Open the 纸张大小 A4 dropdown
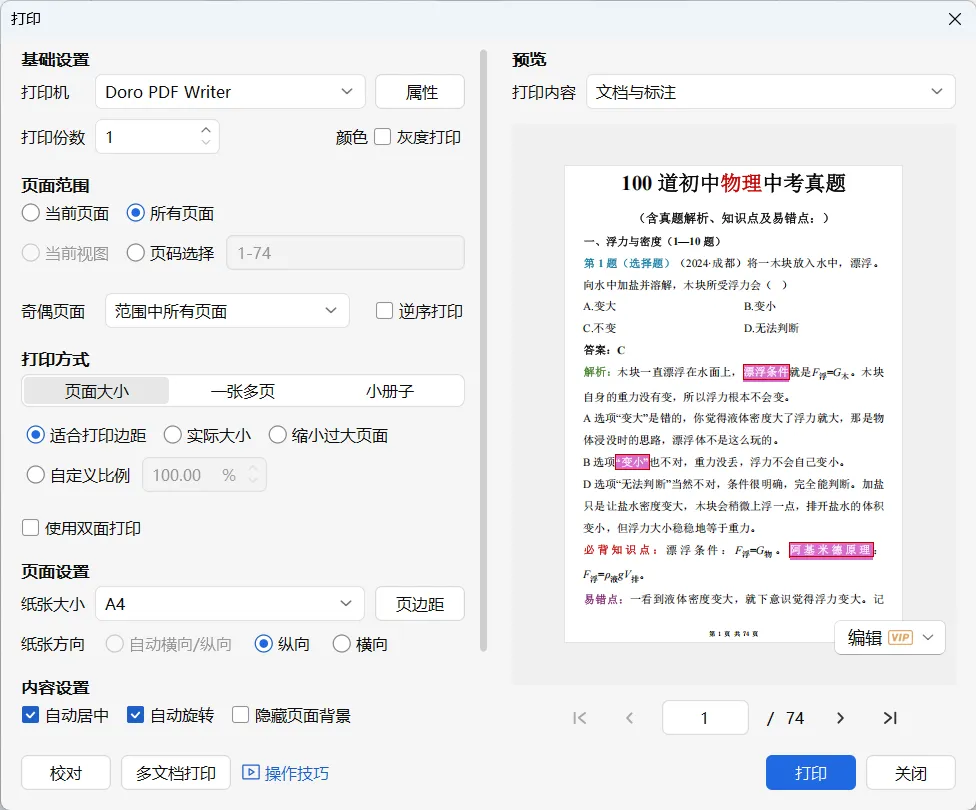The width and height of the screenshot is (976, 810). click(230, 604)
